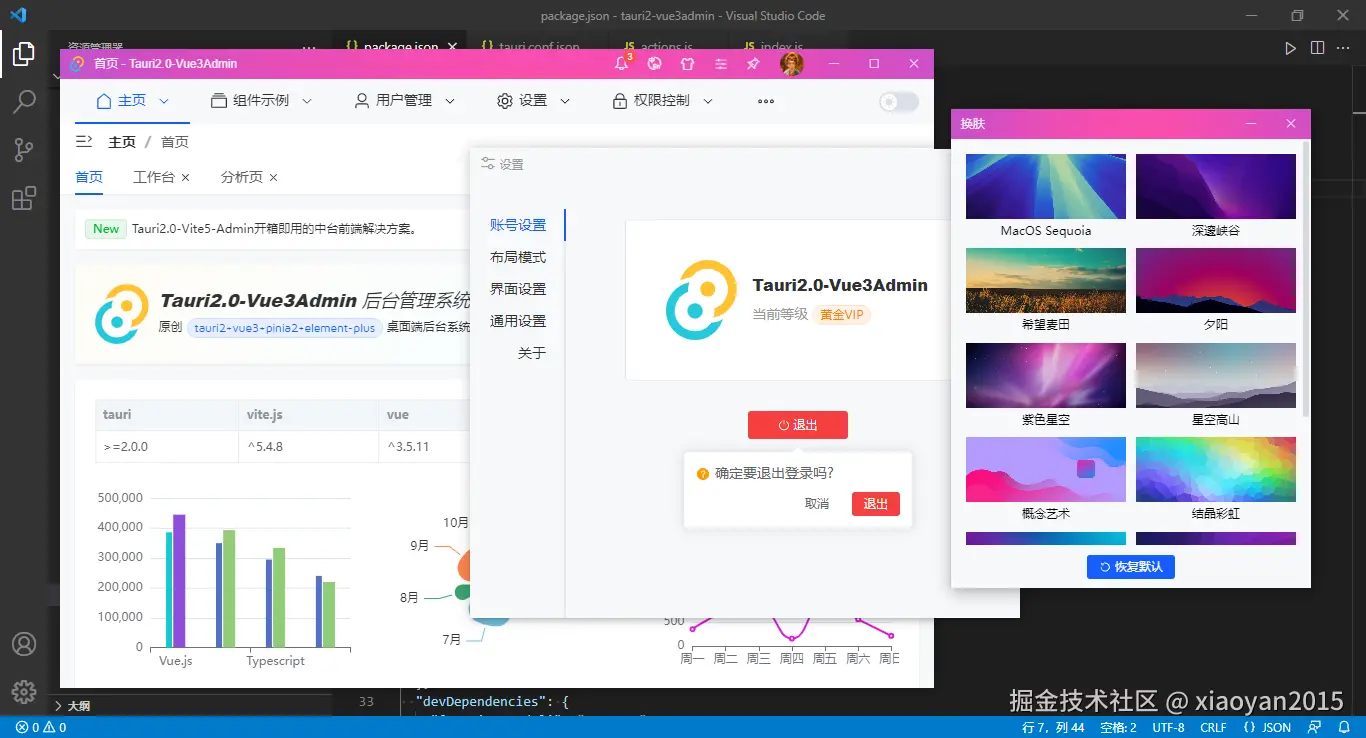Switch to the 分析页 tab
This screenshot has height=738, width=1366.
tap(241, 177)
